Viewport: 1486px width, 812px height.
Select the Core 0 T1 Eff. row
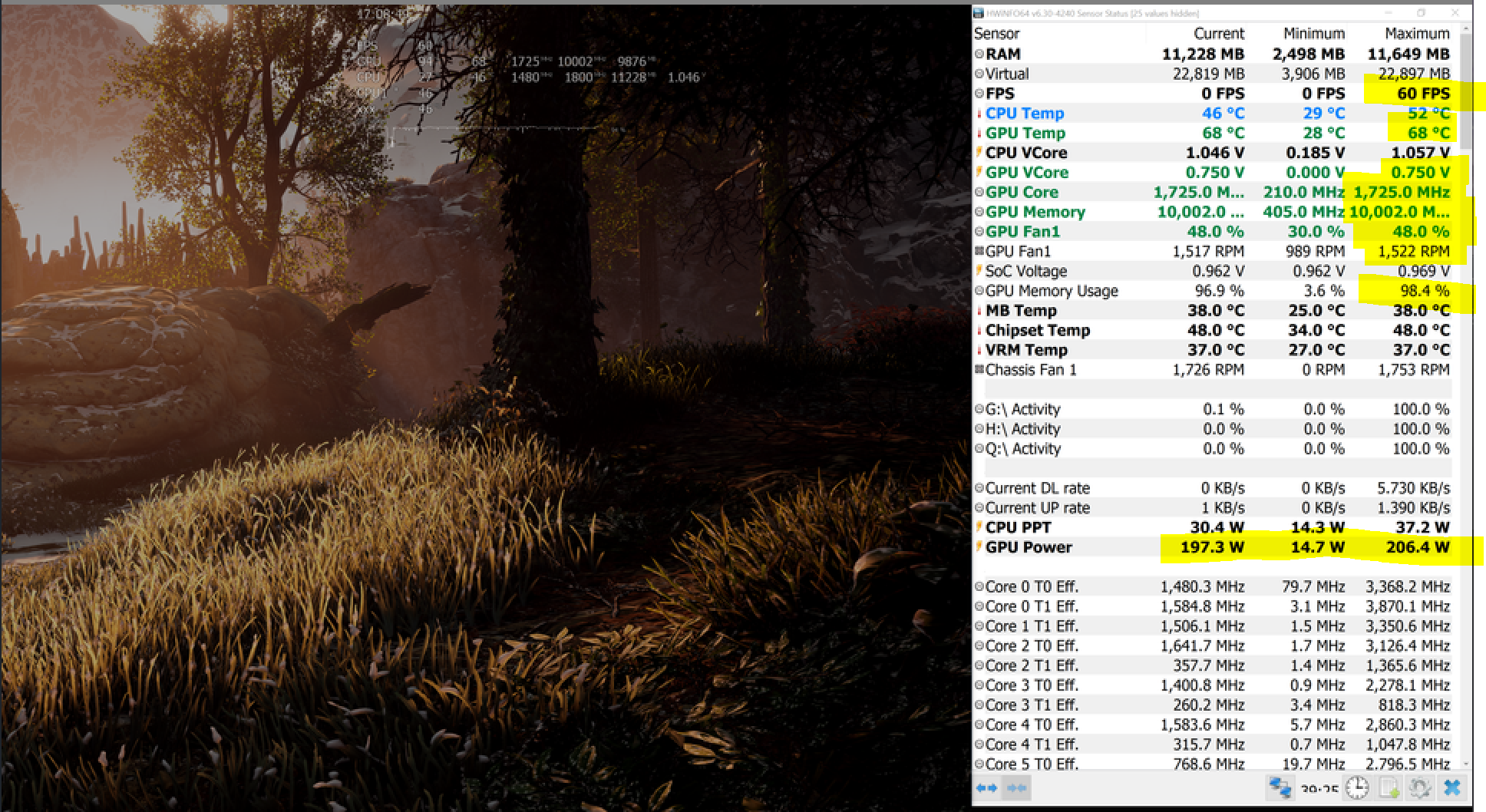[x=1213, y=606]
